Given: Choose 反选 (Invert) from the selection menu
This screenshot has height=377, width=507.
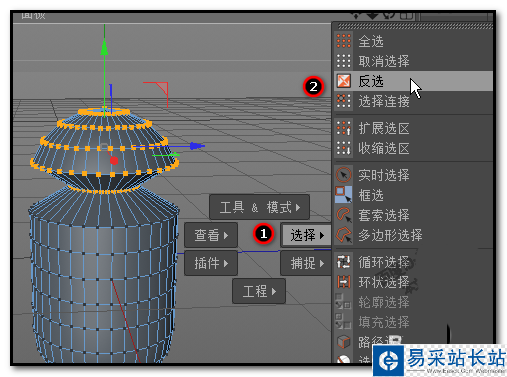Looking at the screenshot, I should coord(413,81).
